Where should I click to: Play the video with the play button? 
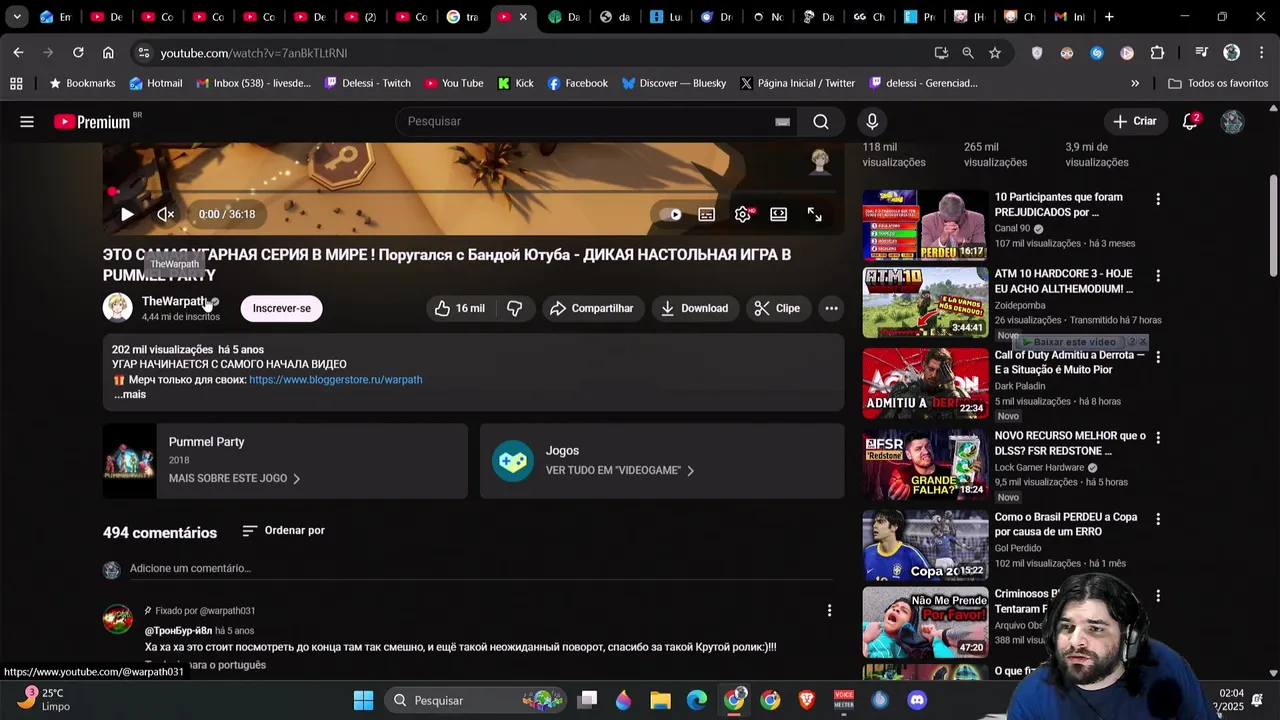(x=127, y=214)
